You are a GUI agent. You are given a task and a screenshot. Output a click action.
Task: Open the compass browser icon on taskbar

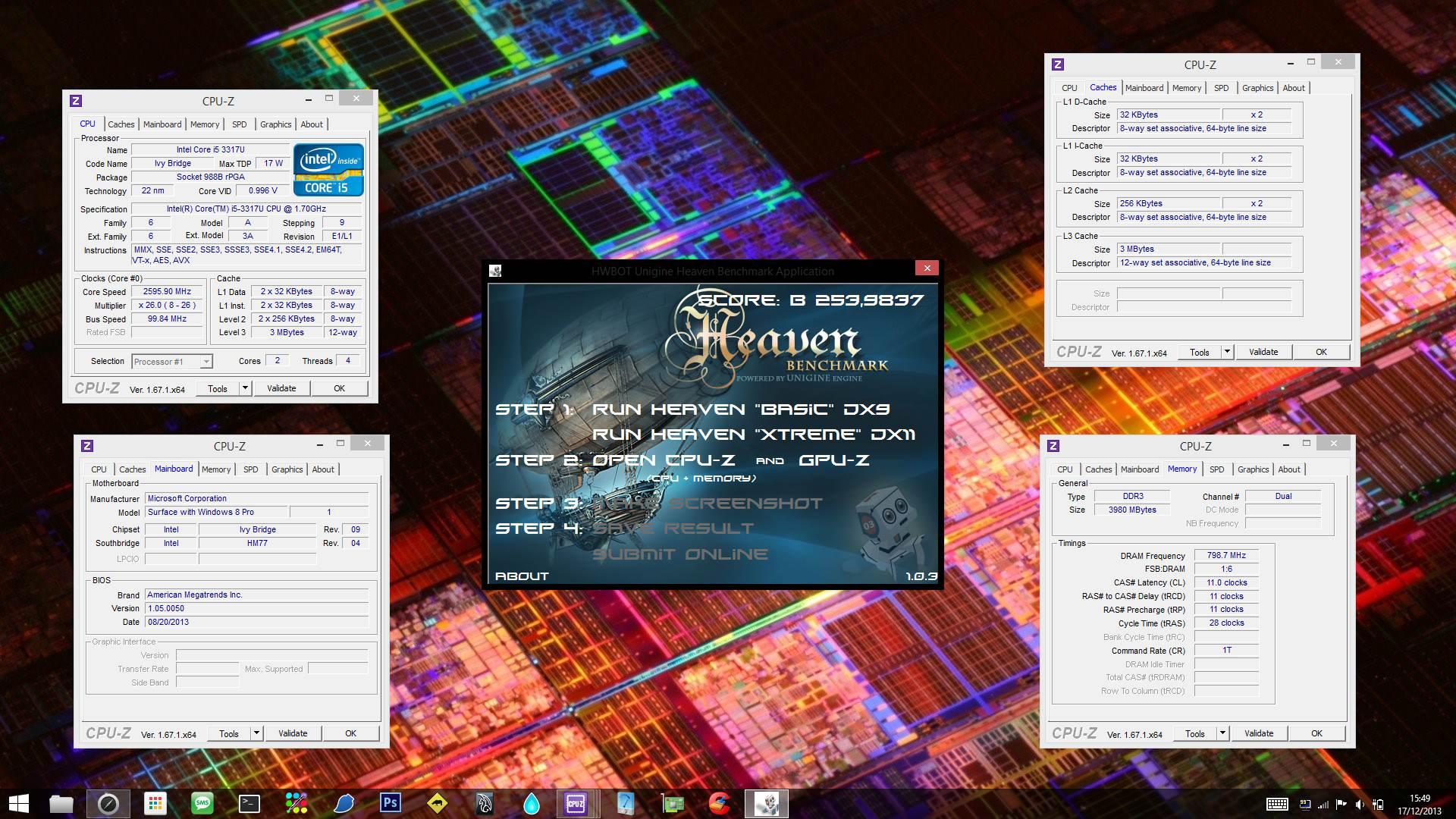108,803
